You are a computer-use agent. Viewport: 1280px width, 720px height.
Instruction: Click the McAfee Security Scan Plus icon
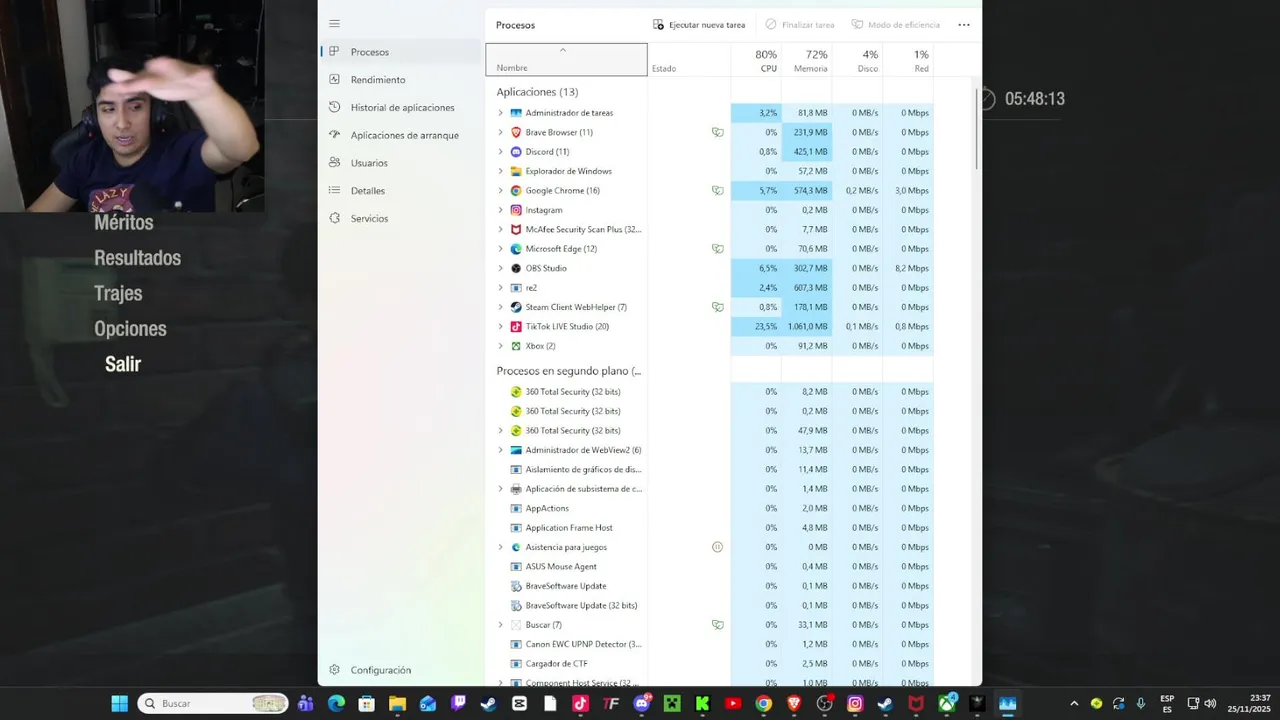pyautogui.click(x=516, y=229)
